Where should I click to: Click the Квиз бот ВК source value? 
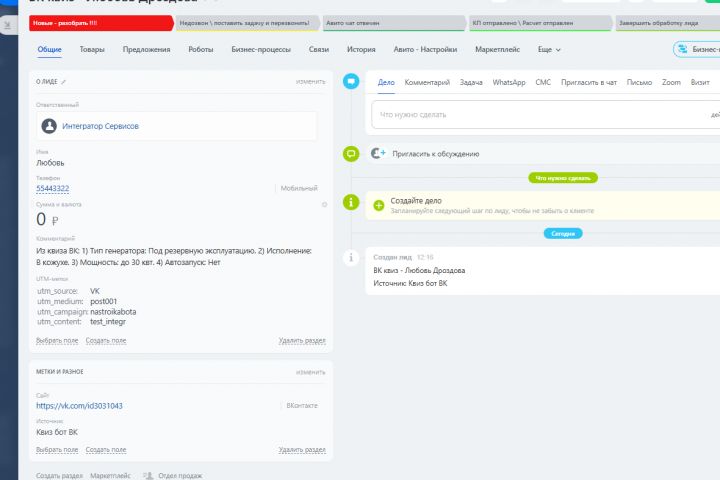[57, 432]
